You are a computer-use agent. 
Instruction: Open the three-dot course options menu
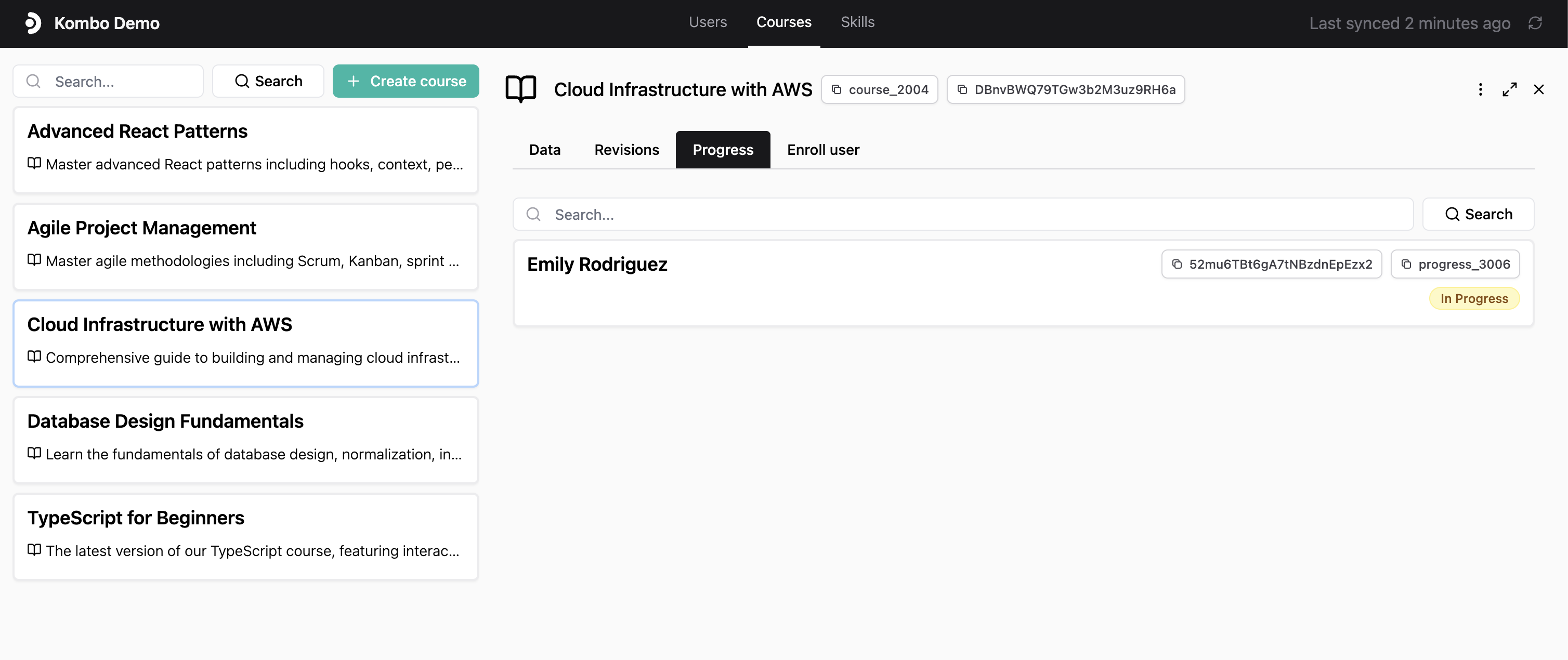[x=1480, y=89]
